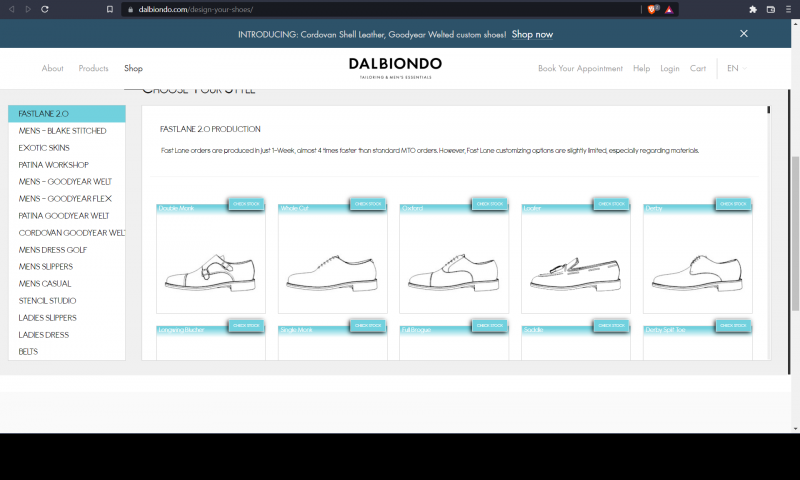The height and width of the screenshot is (480, 800).
Task: Select PATINA WORKSHOP category
Action: 67,165
